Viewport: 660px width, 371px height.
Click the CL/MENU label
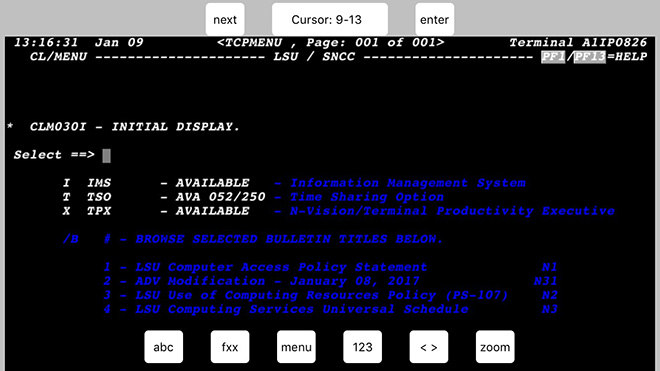click(x=58, y=56)
